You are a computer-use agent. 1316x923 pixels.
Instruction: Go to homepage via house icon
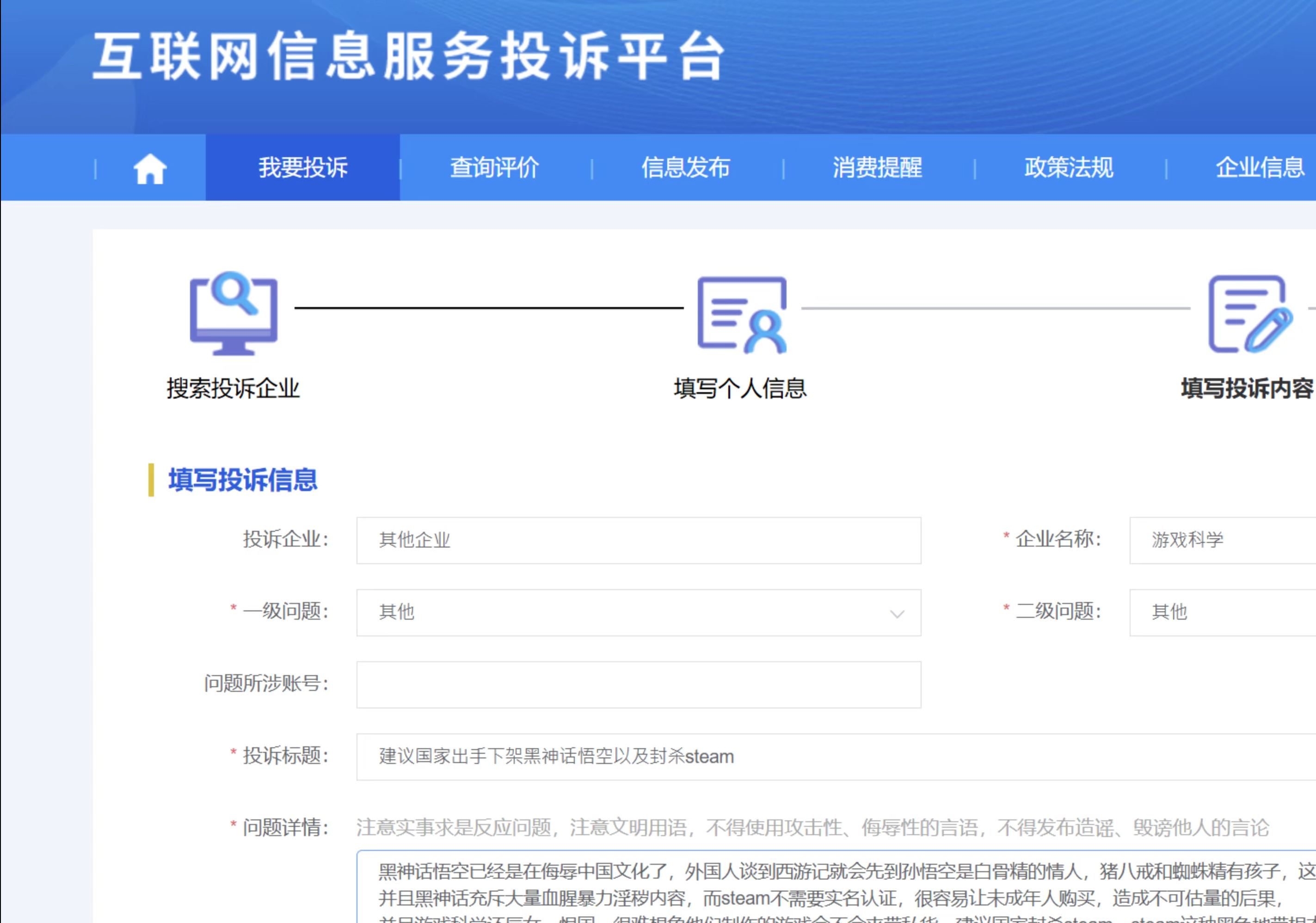coord(150,168)
